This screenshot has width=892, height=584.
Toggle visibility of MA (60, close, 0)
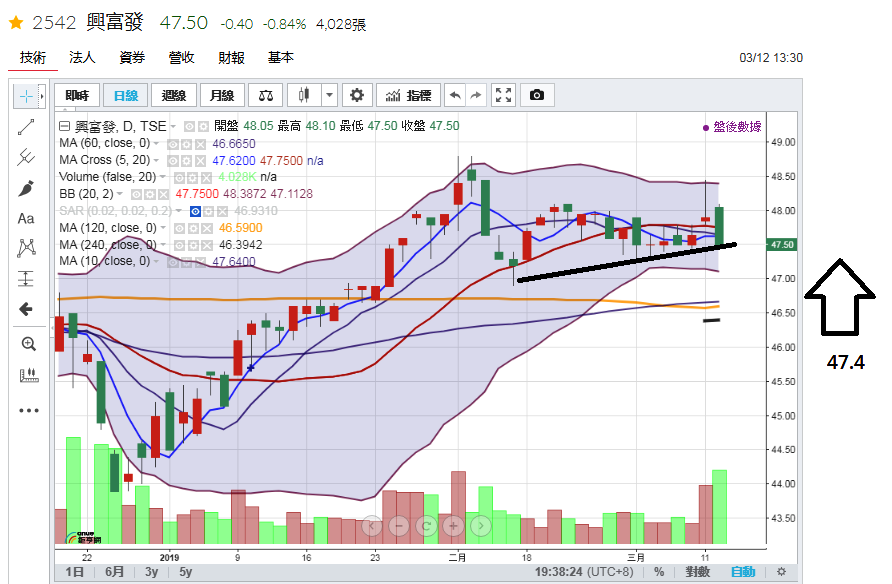[x=173, y=144]
